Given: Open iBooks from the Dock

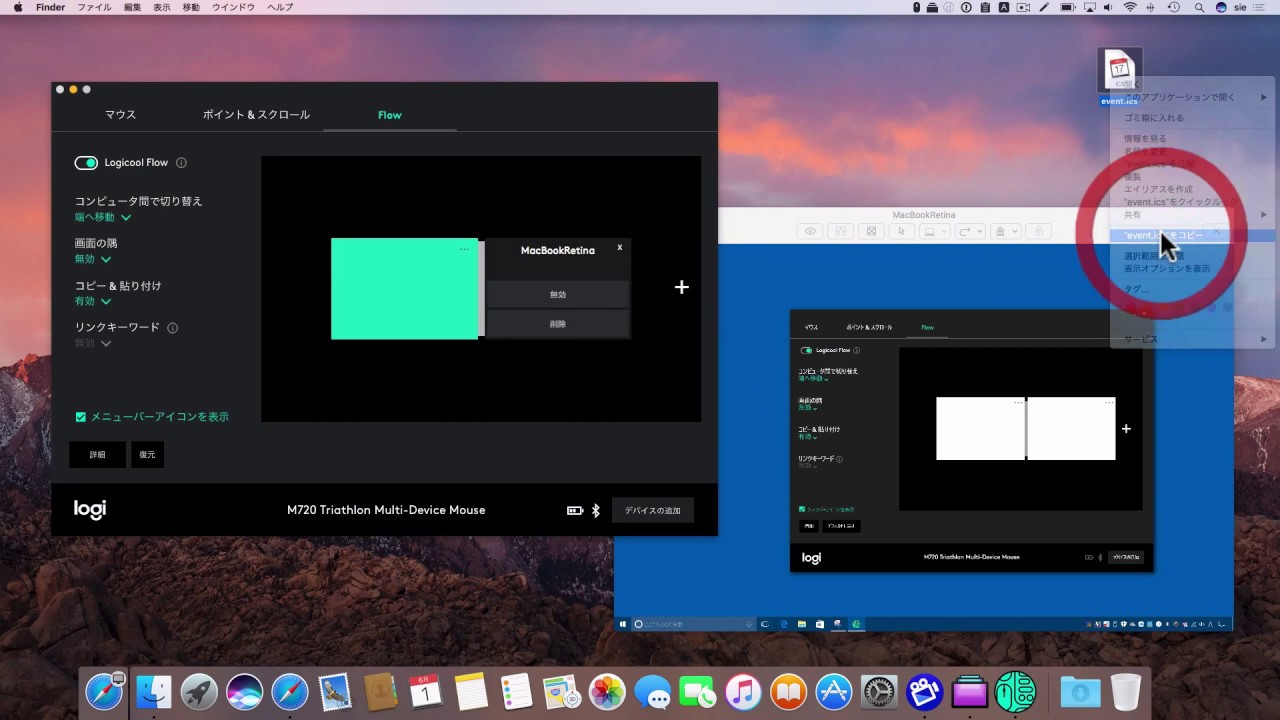Looking at the screenshot, I should (788, 691).
